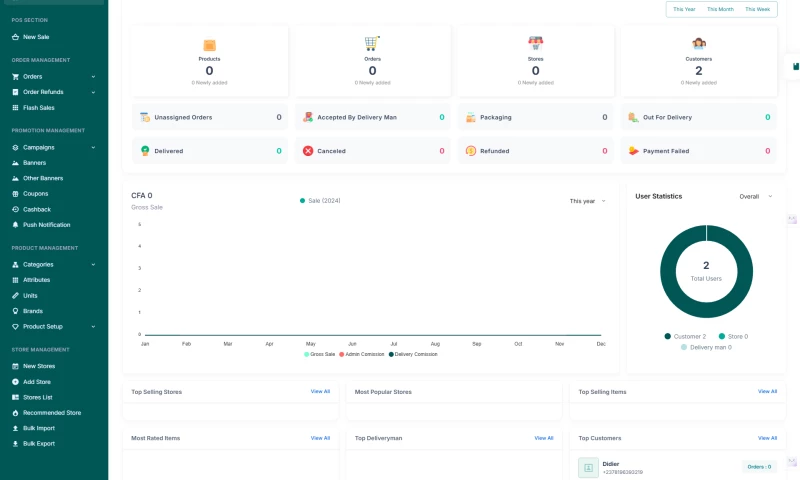Click the Coupons icon in sidebar
The width and height of the screenshot is (800, 480).
[15, 193]
